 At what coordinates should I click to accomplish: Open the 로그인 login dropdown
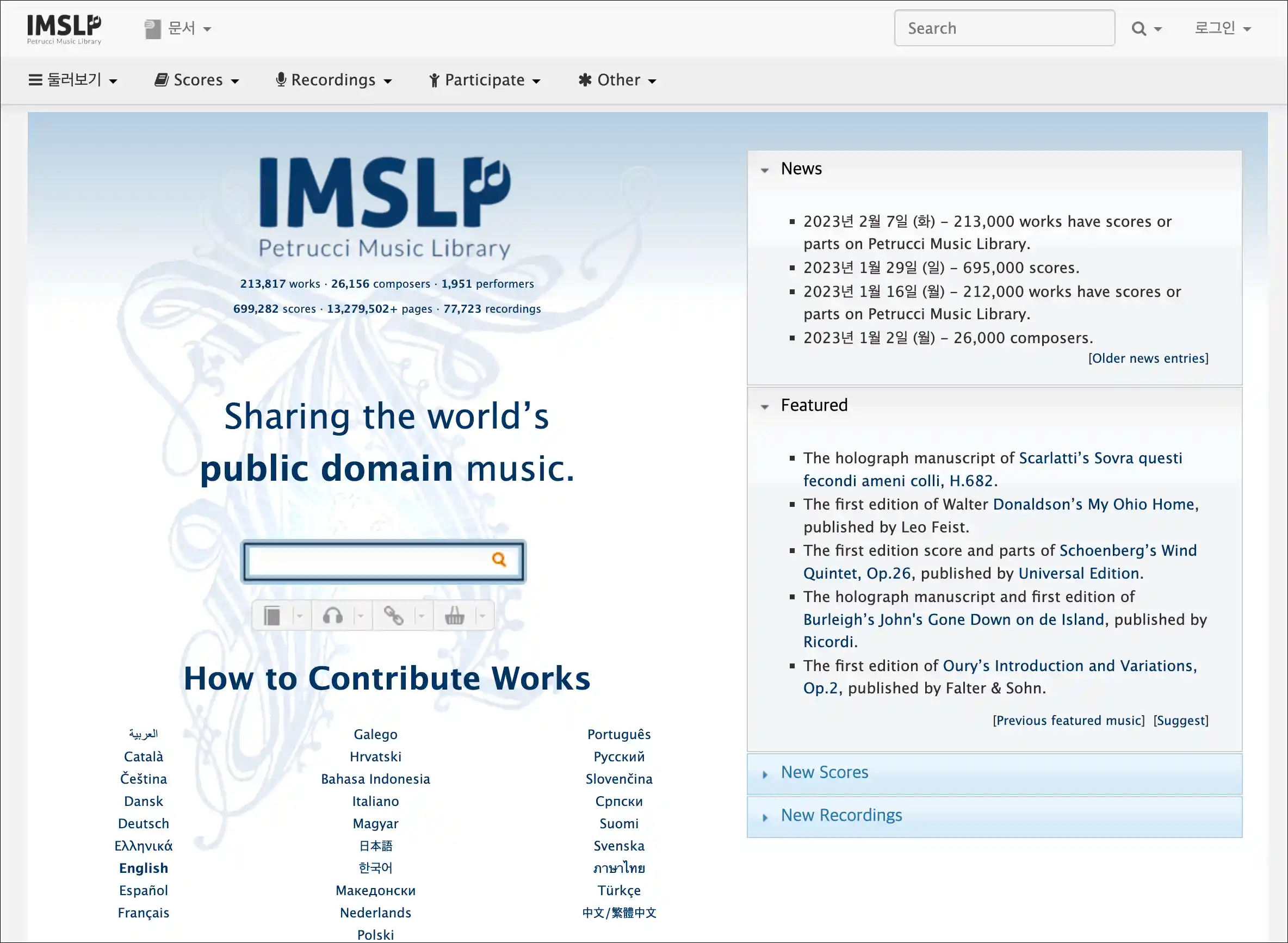pos(1223,28)
